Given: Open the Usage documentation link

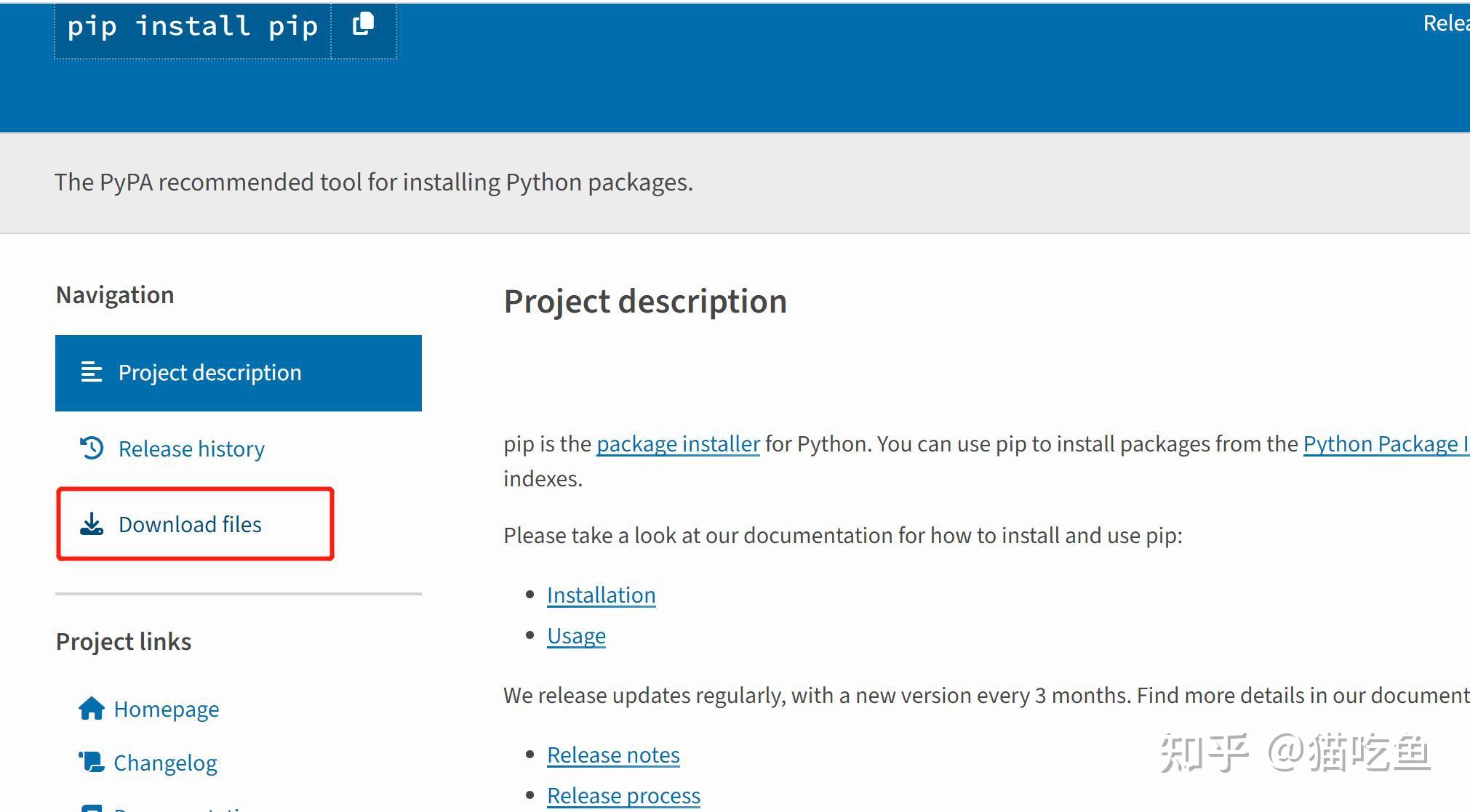Looking at the screenshot, I should click(x=576, y=635).
